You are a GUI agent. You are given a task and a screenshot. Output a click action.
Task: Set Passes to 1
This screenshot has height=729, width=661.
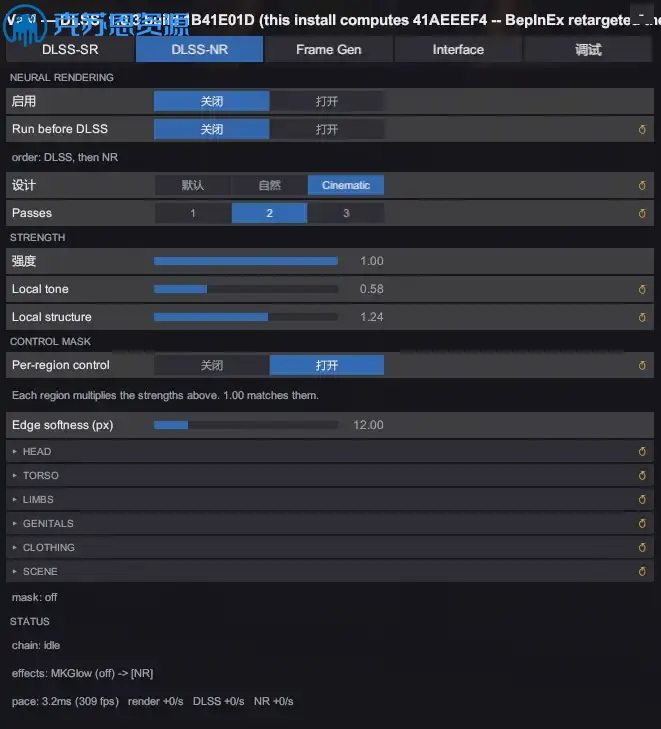(x=192, y=213)
